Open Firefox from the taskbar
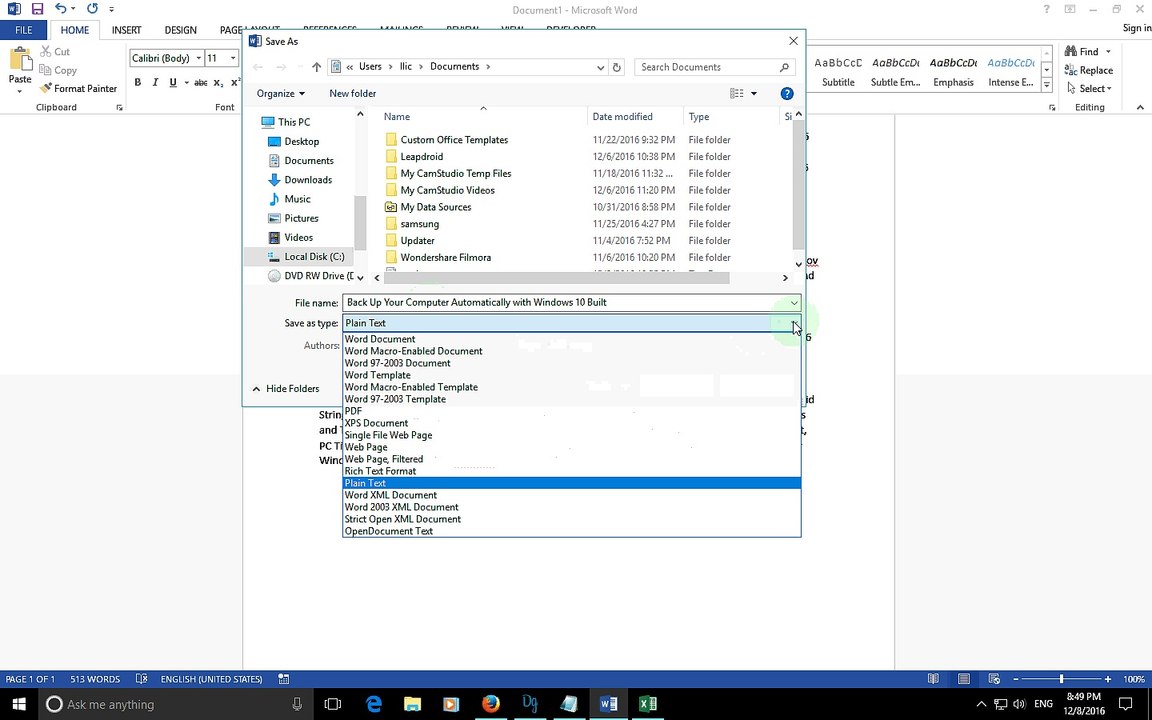This screenshot has width=1152, height=720. (x=491, y=704)
